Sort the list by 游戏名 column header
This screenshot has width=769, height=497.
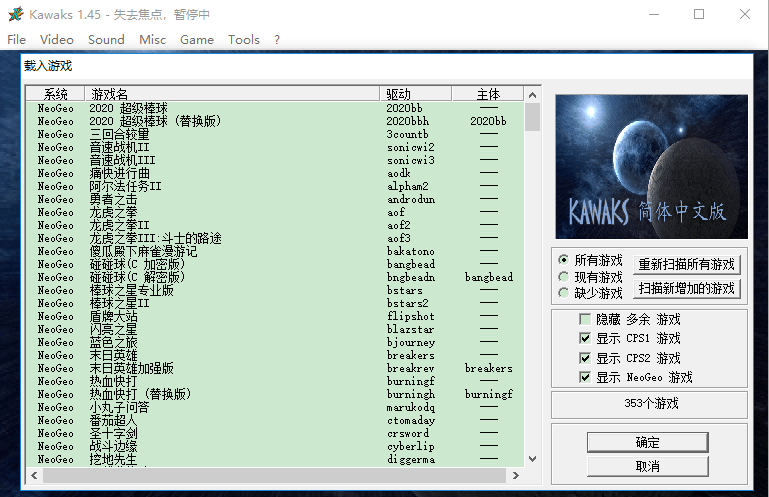[x=232, y=94]
